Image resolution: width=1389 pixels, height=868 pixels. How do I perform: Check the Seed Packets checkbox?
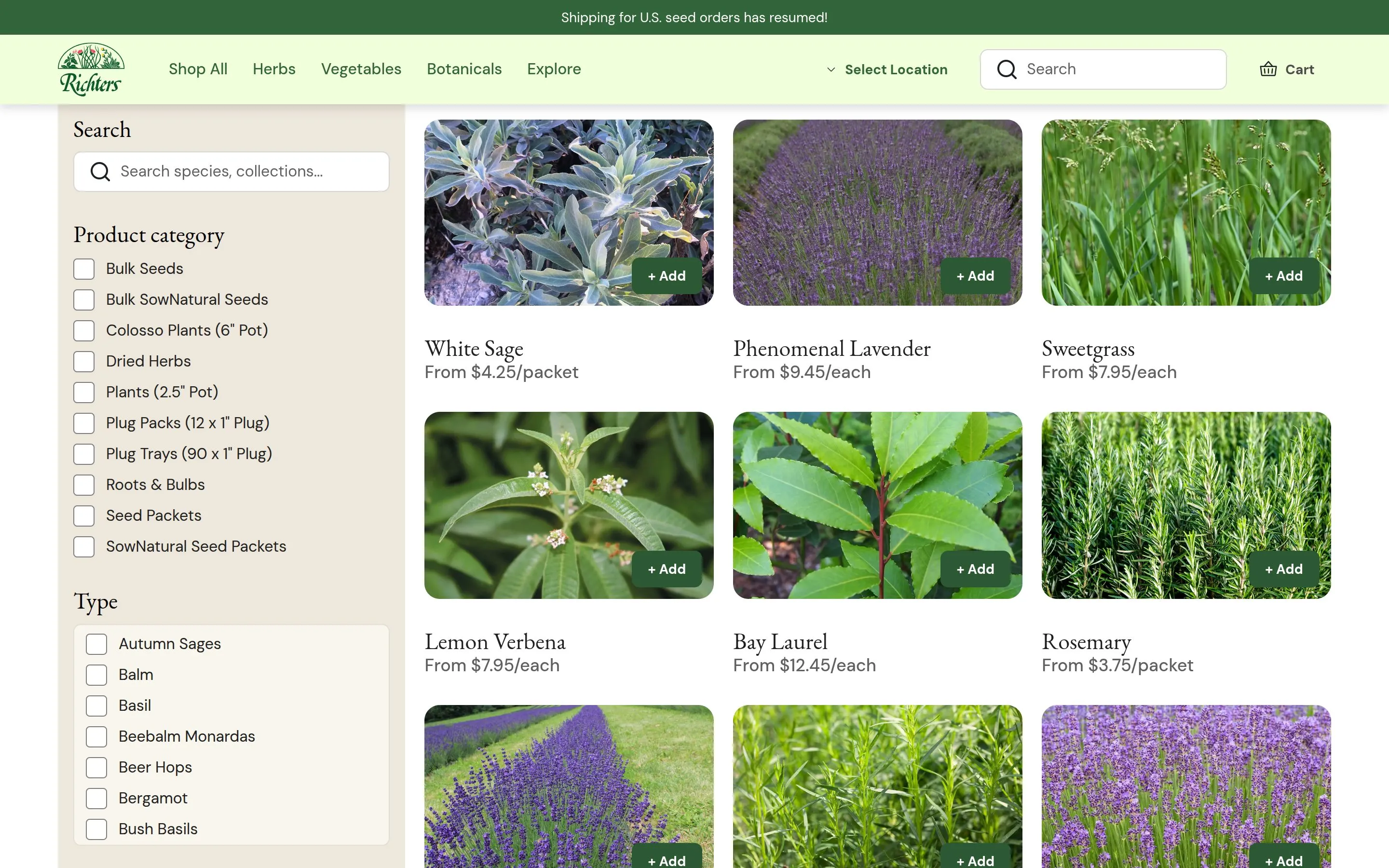pyautogui.click(x=84, y=516)
